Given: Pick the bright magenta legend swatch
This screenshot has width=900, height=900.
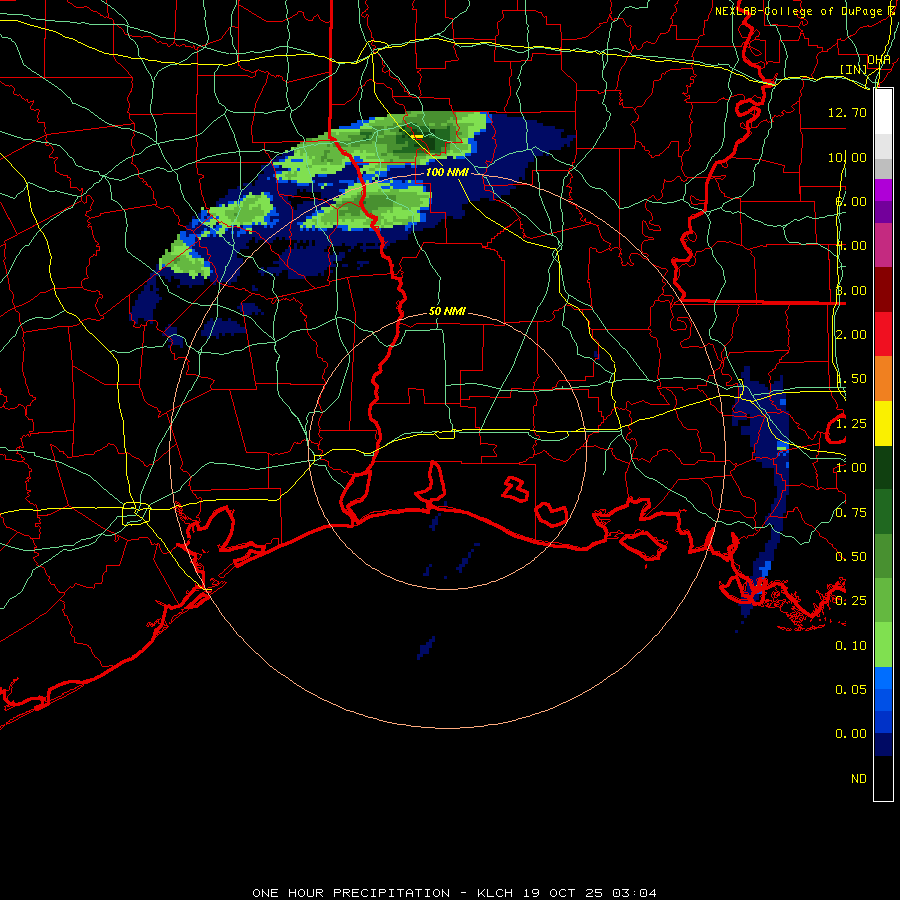Looking at the screenshot, I should click(883, 189).
